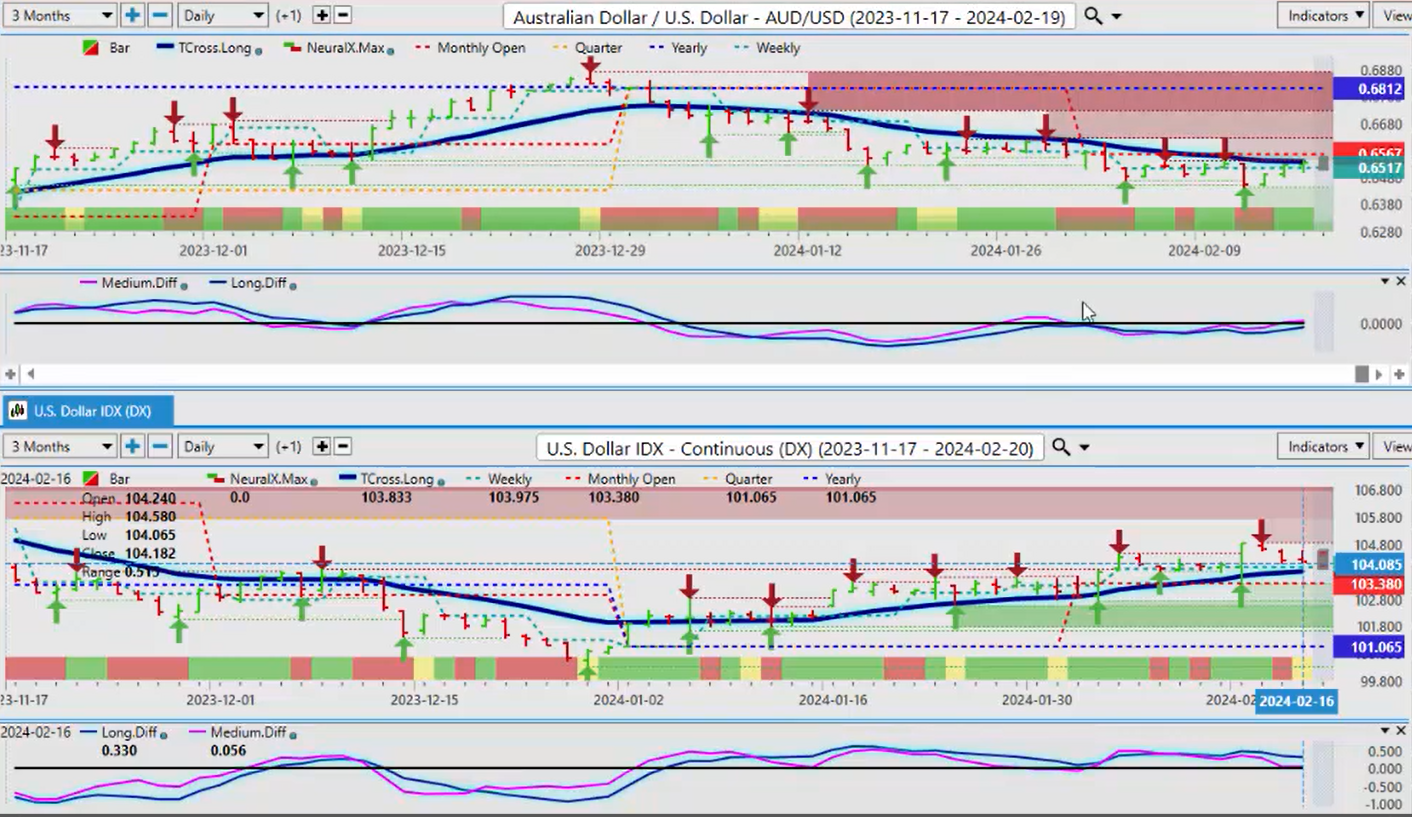This screenshot has width=1412, height=817.
Task: Open the Indicators dropdown on the AUD/USD chart
Action: (1324, 15)
